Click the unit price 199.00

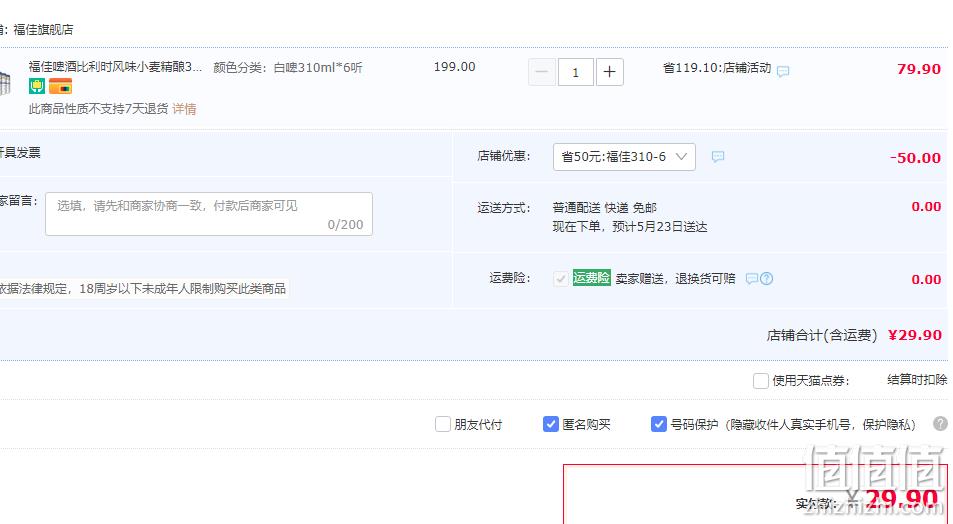[x=455, y=67]
